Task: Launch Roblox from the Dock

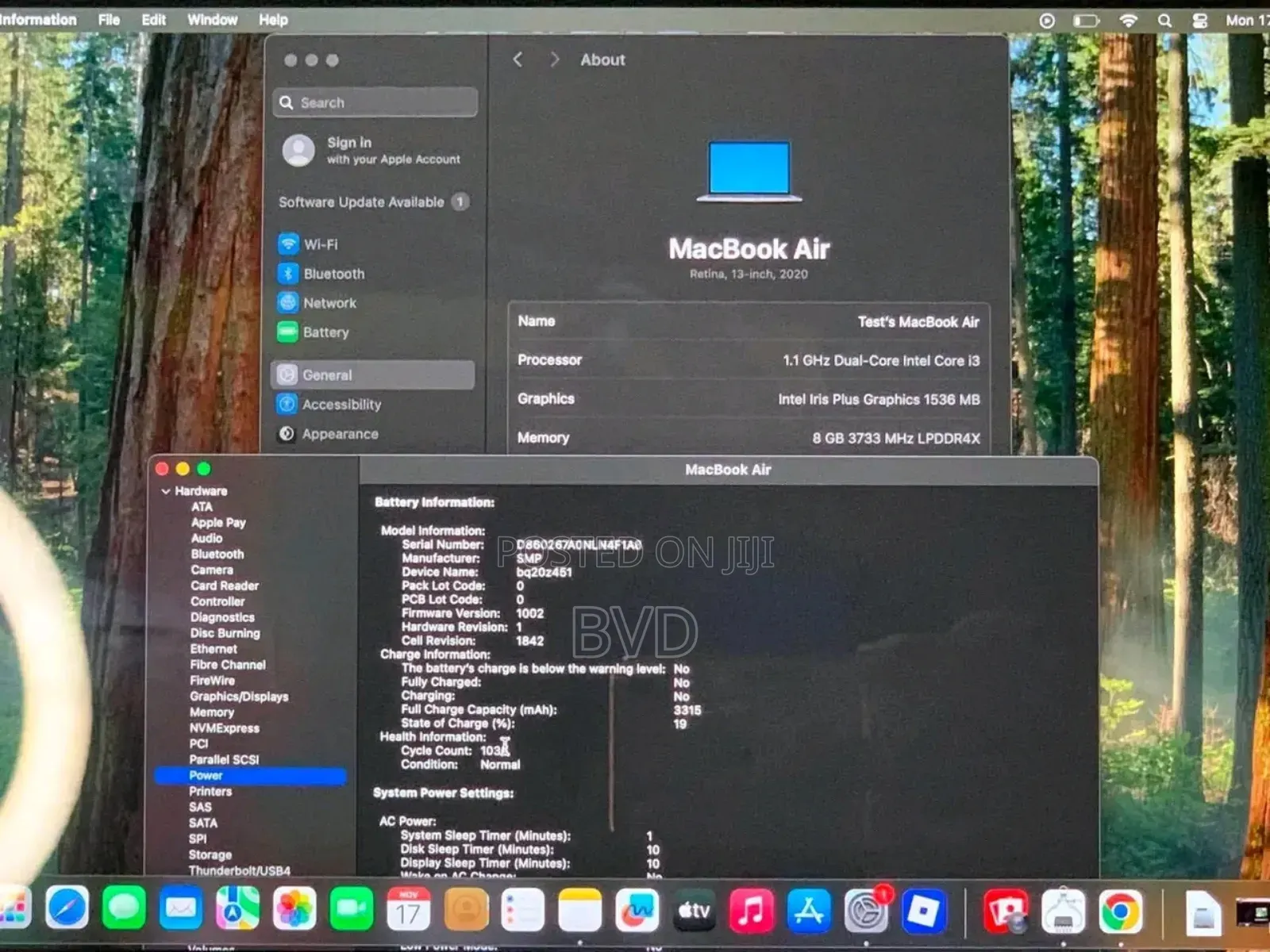Action: click(923, 911)
